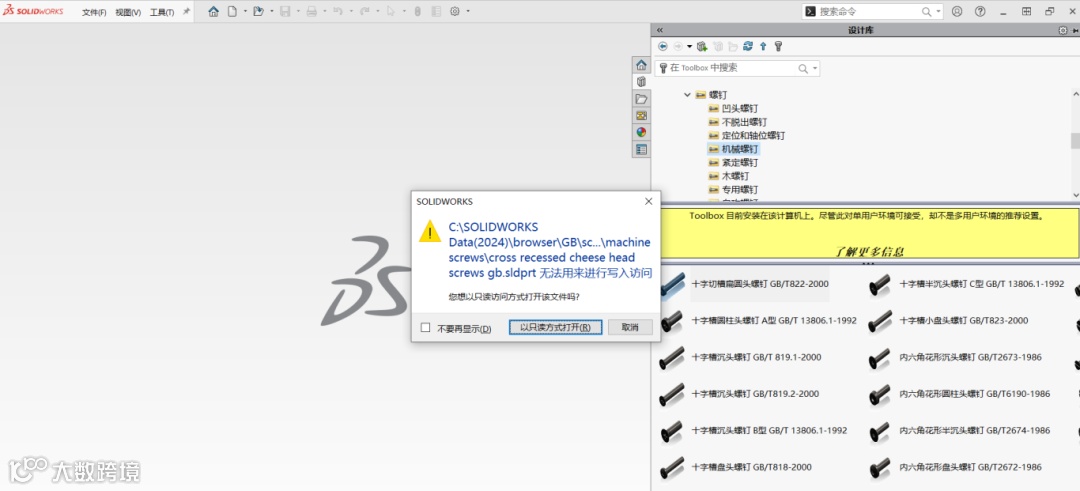The height and width of the screenshot is (491, 1080).
Task: Click the Open file folder icon
Action: coord(258,11)
